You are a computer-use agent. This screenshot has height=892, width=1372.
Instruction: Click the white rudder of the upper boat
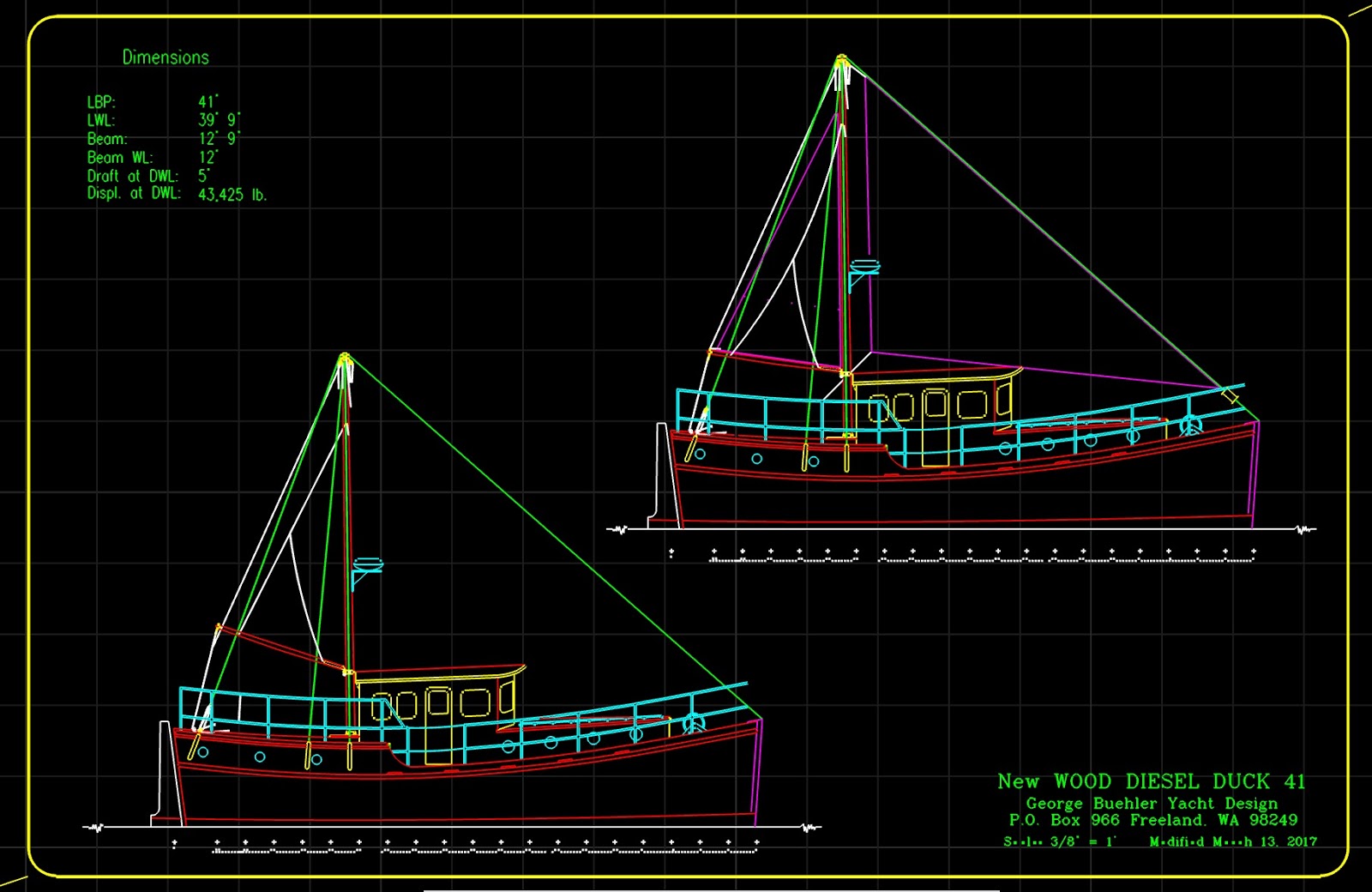(x=664, y=474)
